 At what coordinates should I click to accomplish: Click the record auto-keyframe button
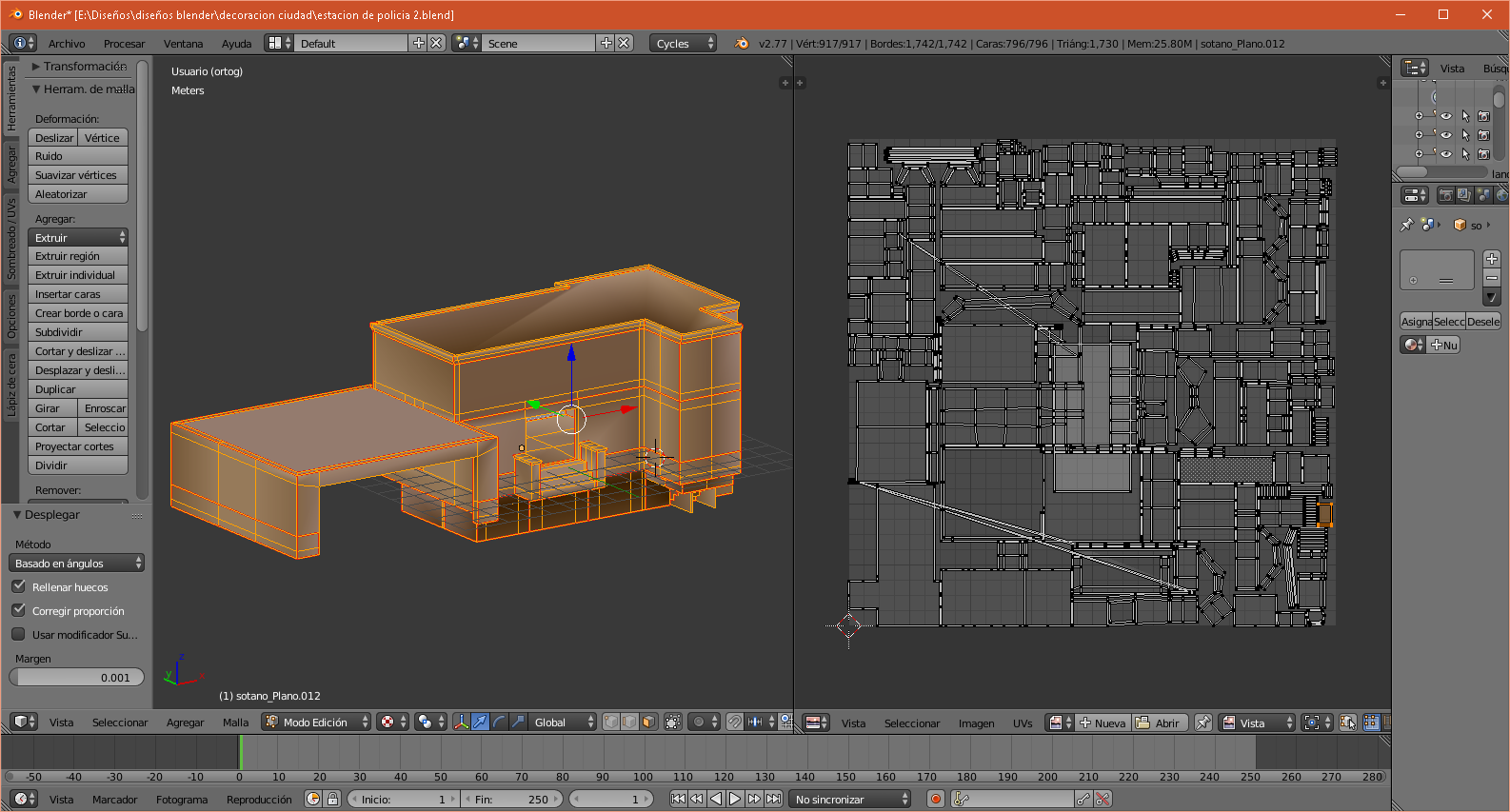[936, 800]
